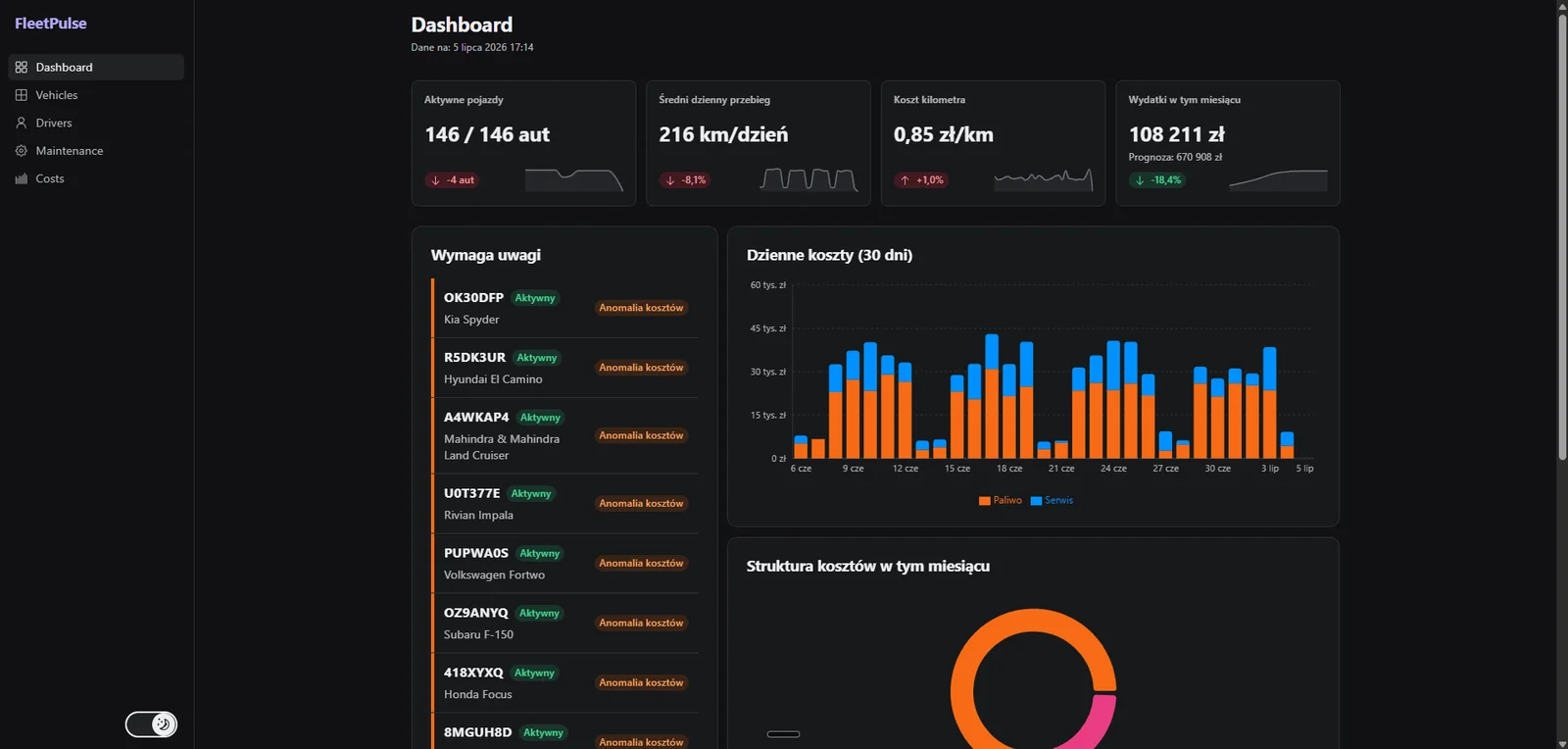The image size is (1568, 749).
Task: Click the +1,0% trend badge
Action: coord(921,180)
